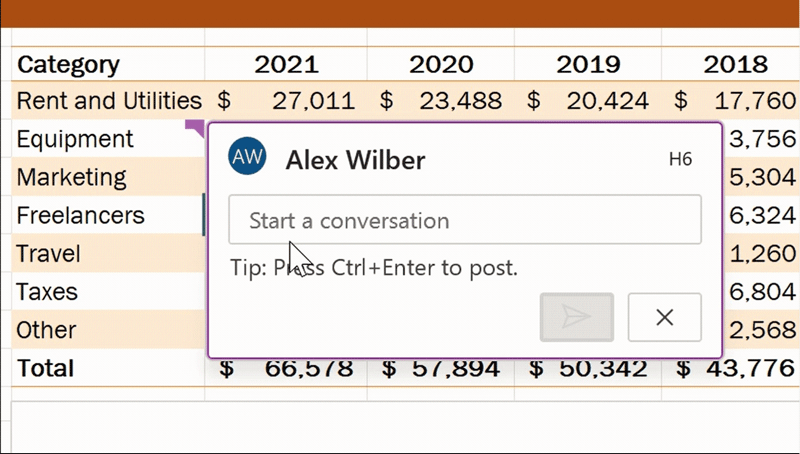Select the Total row label cell

[x=108, y=368]
